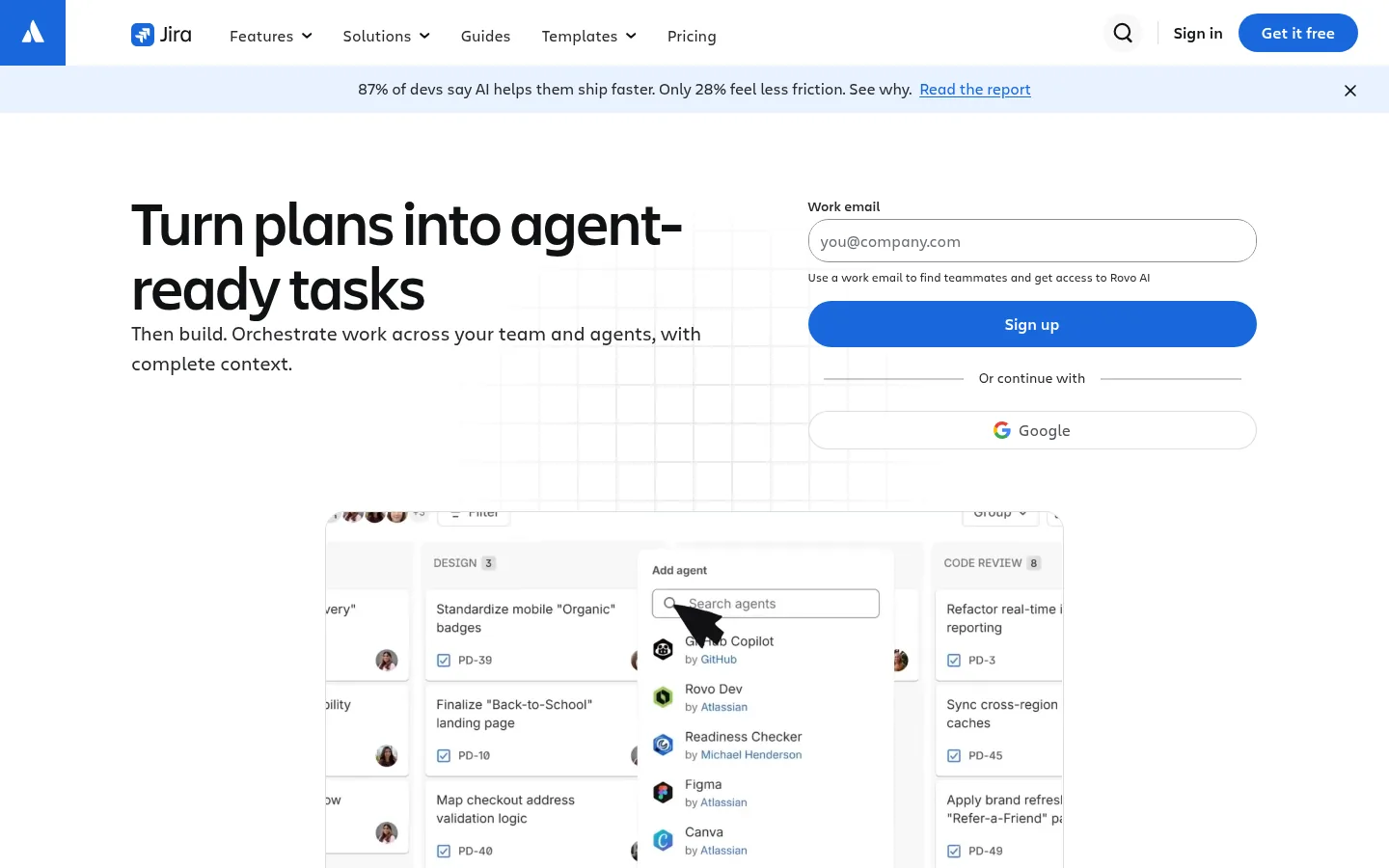Screen dimensions: 1389x868
Task: Click the DESIGN column header
Action: point(464,563)
